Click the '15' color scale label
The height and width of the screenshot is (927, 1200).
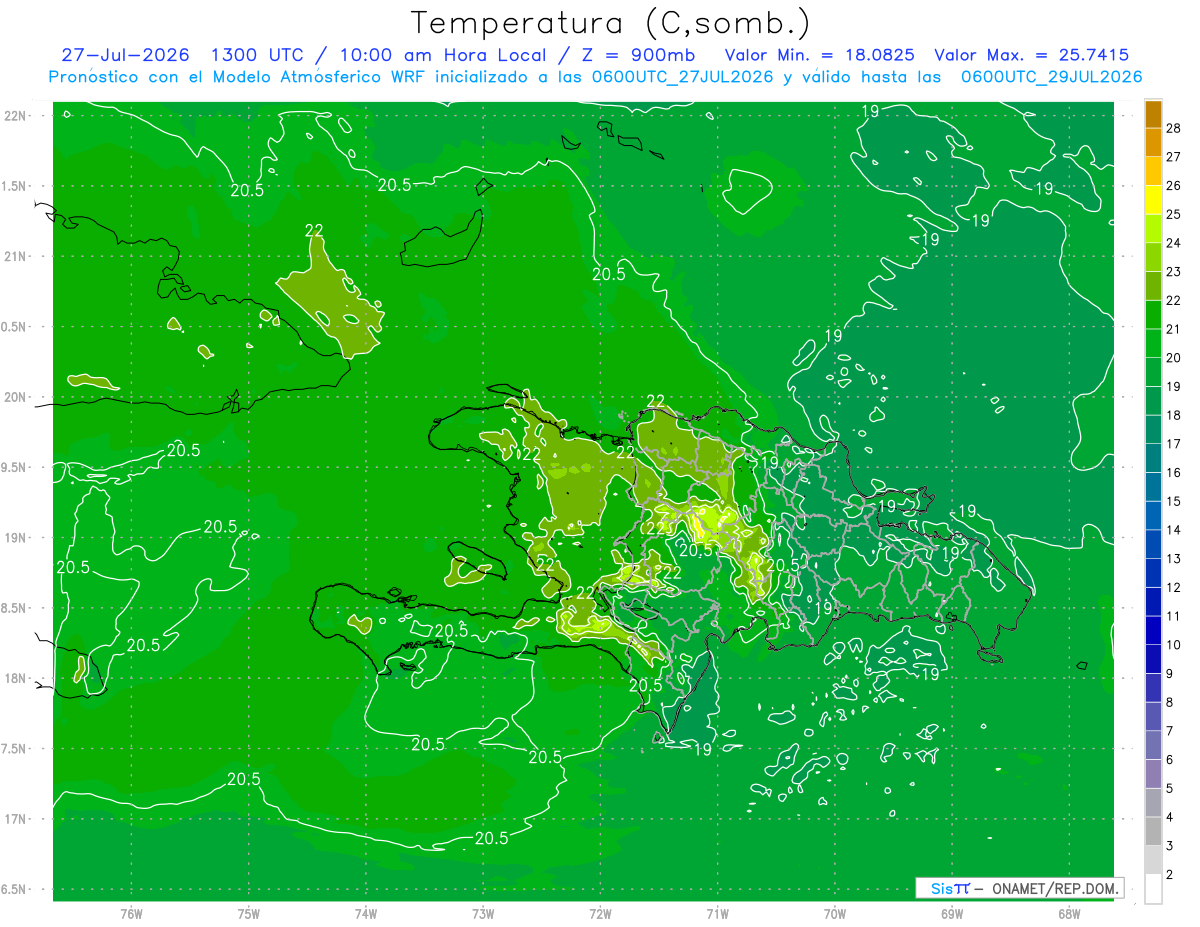[x=1175, y=501]
